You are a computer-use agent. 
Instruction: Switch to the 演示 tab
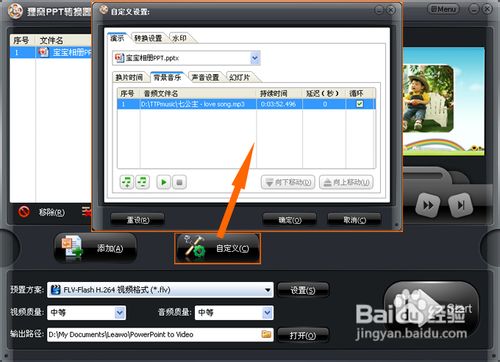pos(117,38)
